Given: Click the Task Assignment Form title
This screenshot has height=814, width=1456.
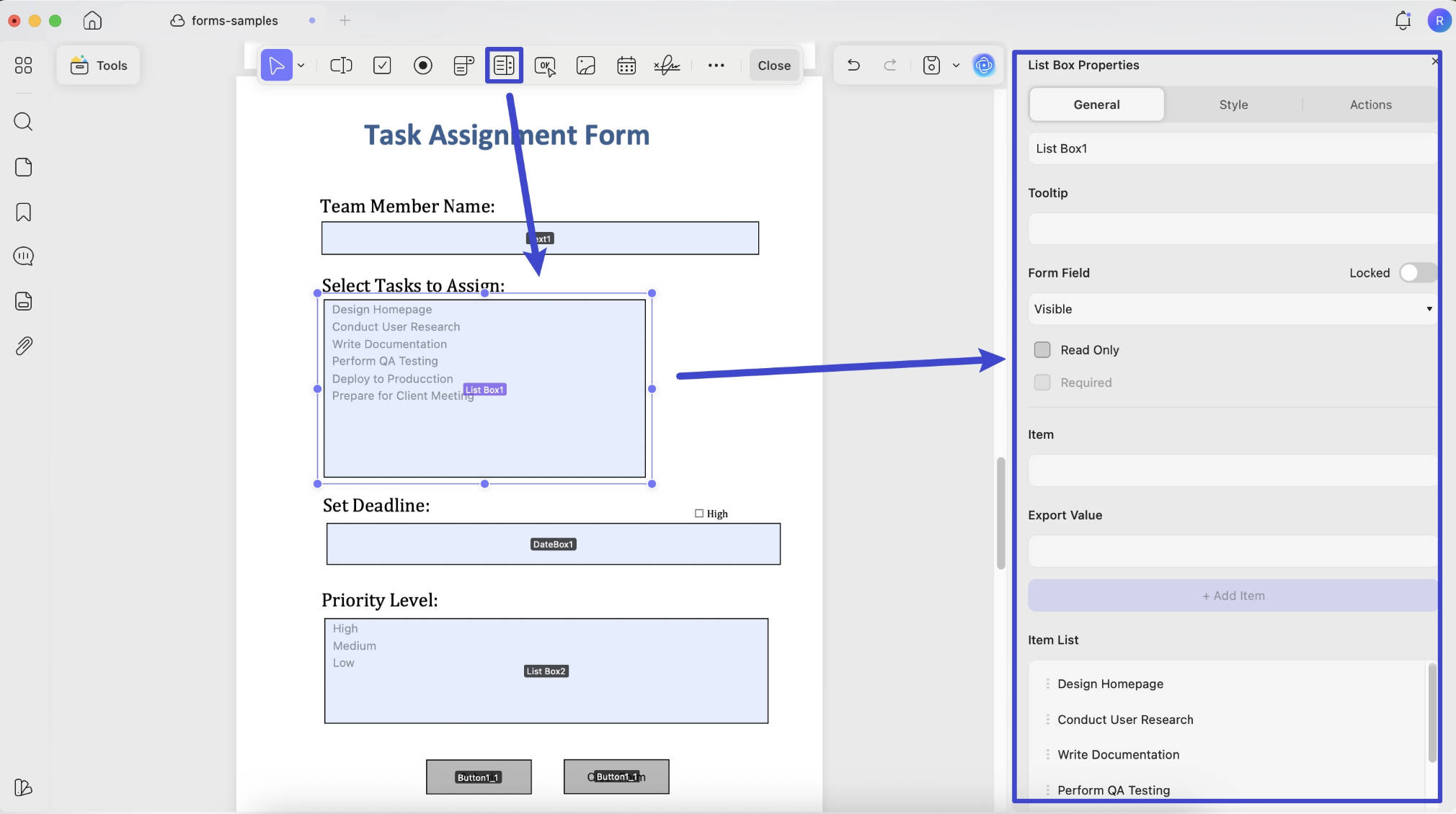Looking at the screenshot, I should 506,135.
